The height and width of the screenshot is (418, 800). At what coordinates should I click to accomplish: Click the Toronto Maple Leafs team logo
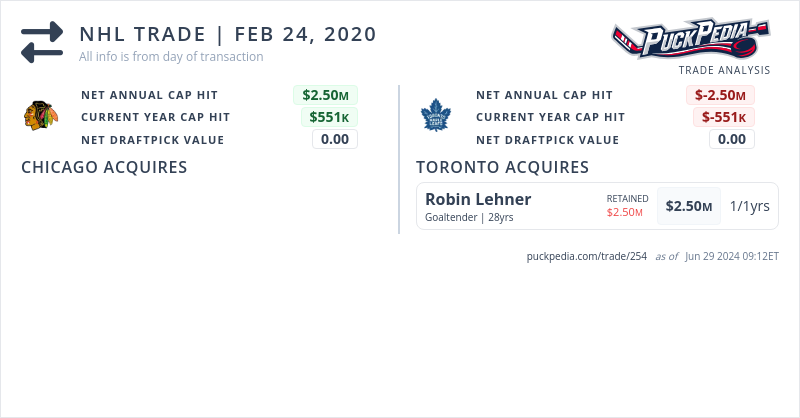(x=435, y=116)
